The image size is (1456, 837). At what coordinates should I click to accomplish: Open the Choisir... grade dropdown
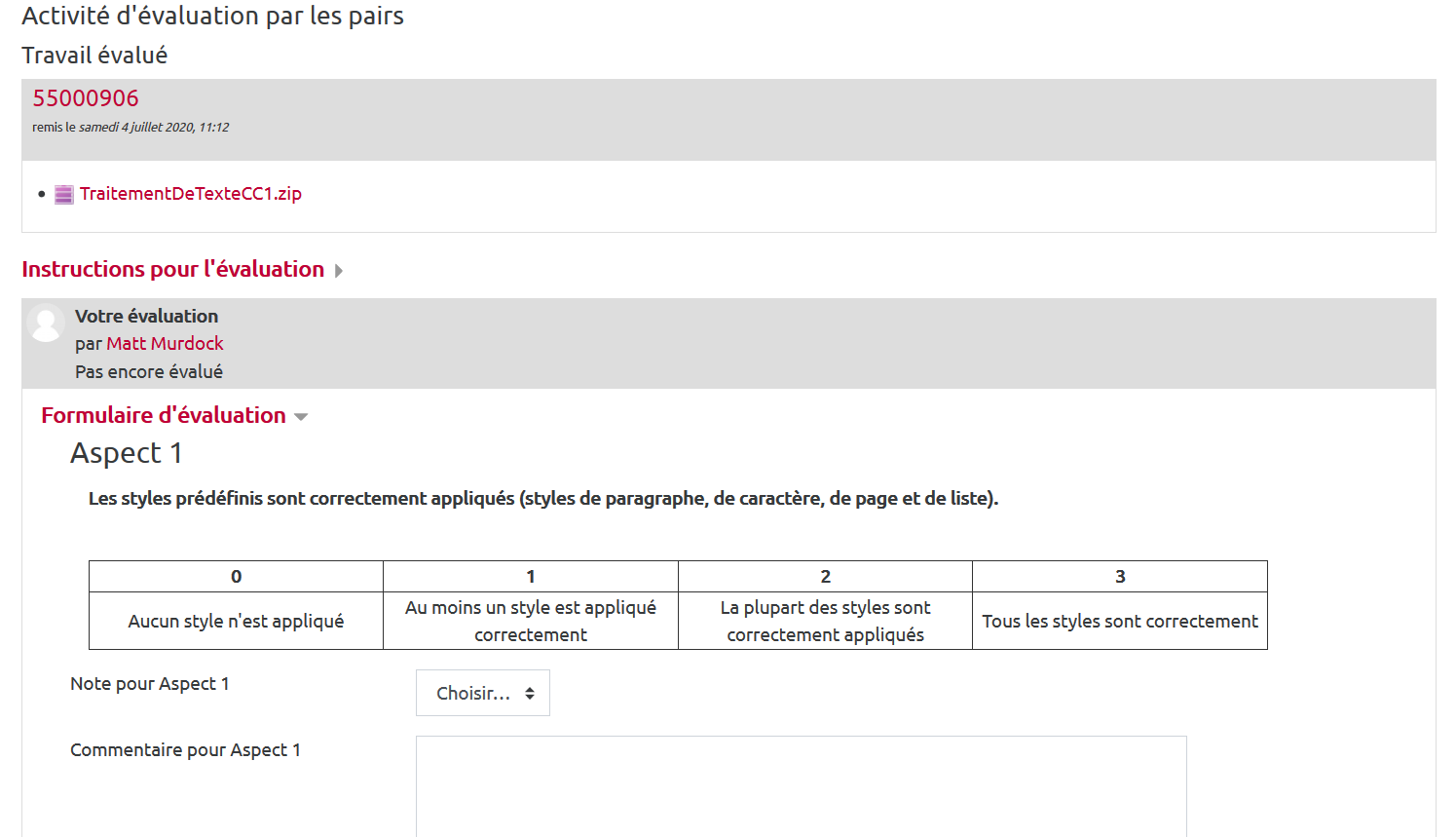(483, 693)
